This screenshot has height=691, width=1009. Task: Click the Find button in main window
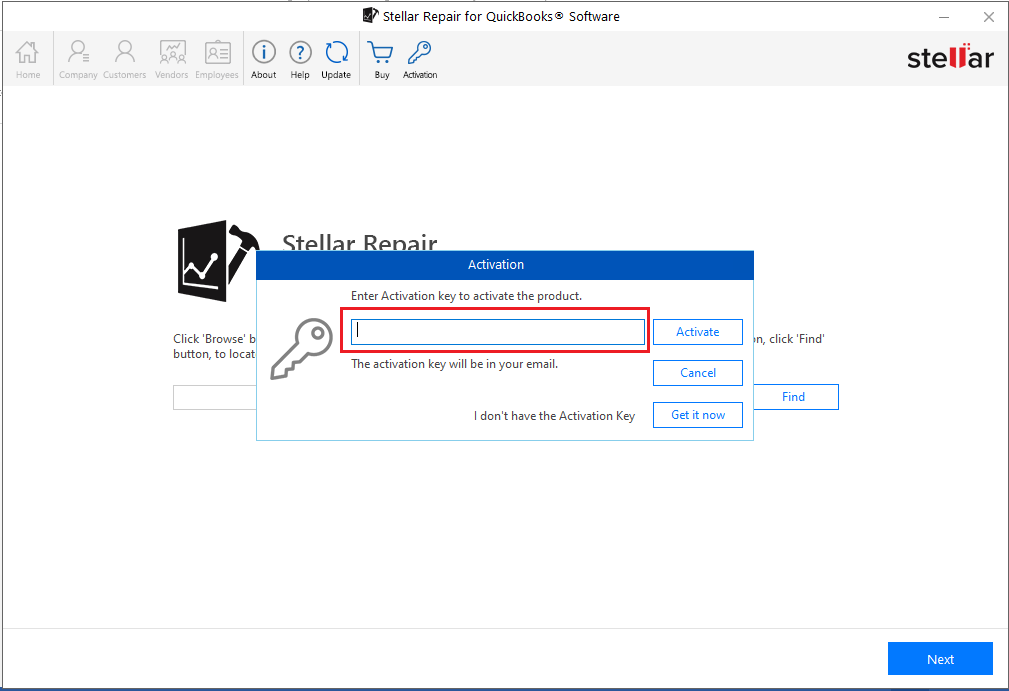pos(795,397)
